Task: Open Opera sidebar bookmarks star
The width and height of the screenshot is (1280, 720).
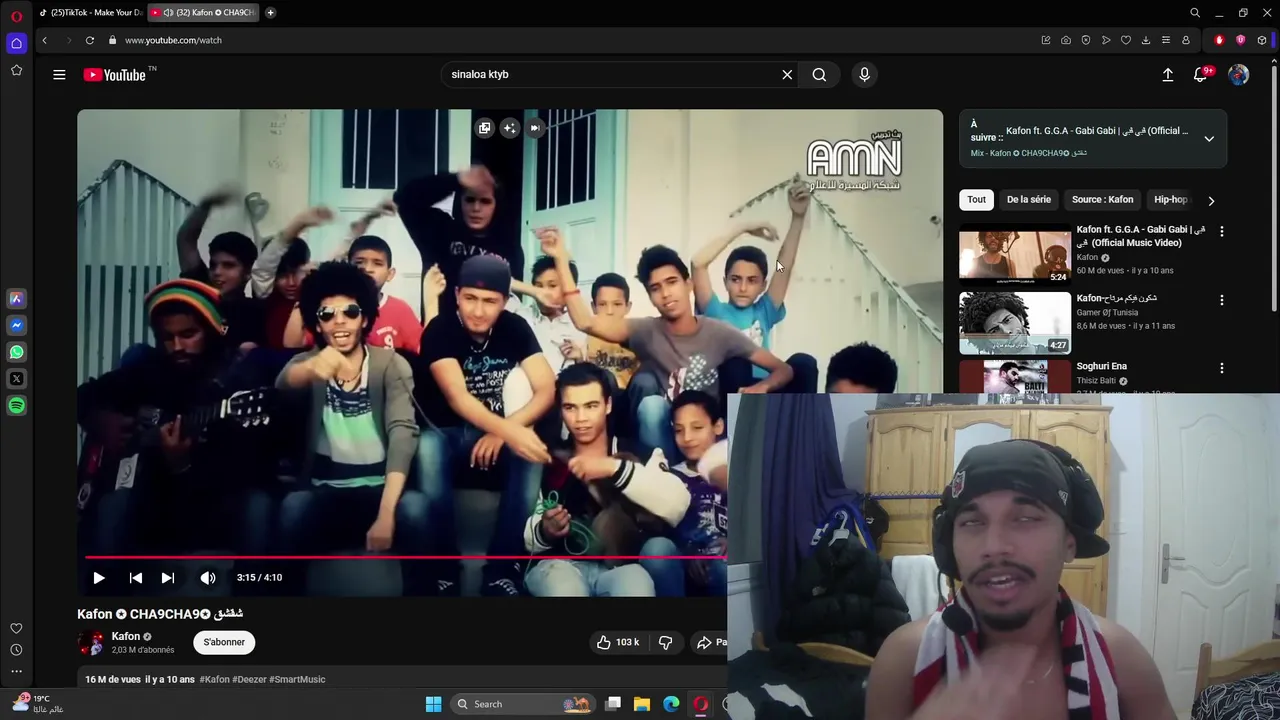Action: click(x=16, y=70)
